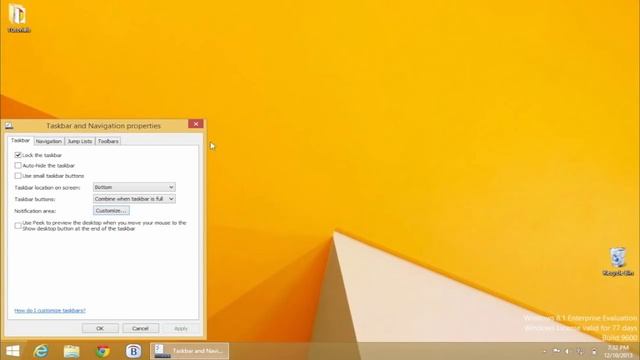Launch Google Chrome from the taskbar
Screen dimensions: 640x360
click(x=103, y=351)
